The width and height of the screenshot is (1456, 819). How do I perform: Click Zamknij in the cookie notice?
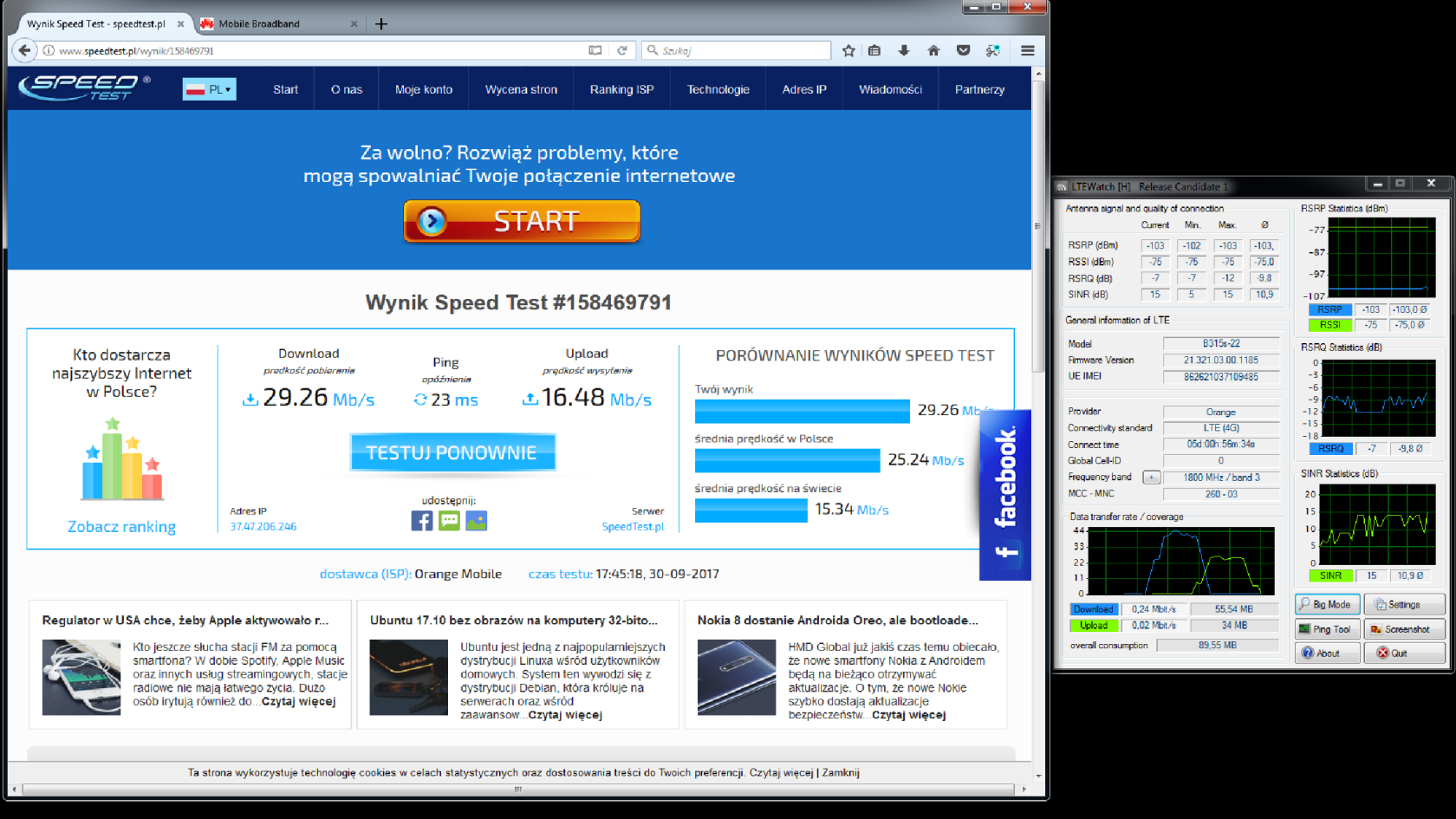tap(841, 773)
